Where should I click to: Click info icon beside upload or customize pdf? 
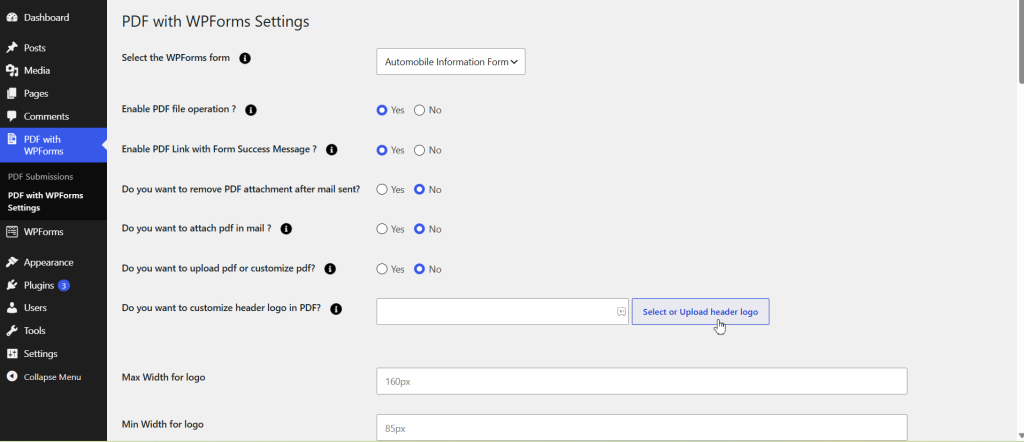[330, 269]
